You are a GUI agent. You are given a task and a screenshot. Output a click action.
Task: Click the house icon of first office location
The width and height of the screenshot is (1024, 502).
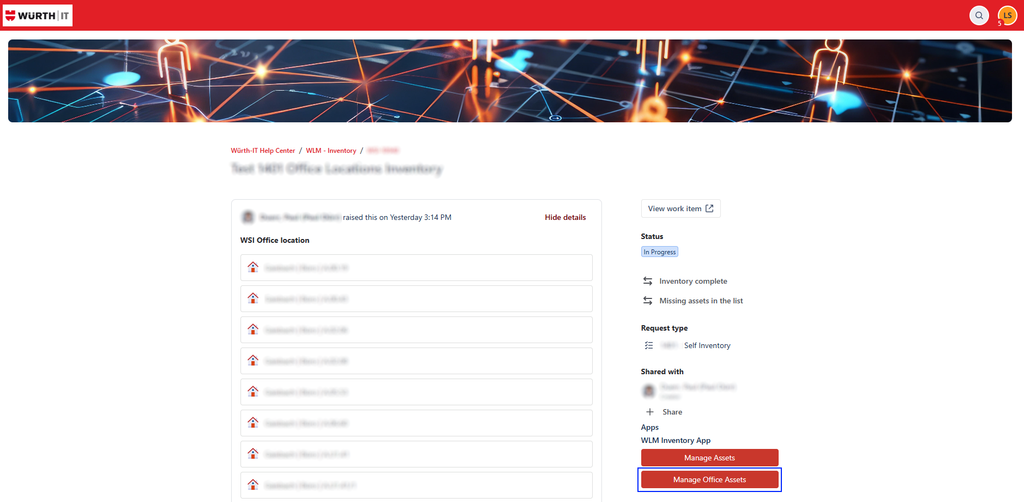pyautogui.click(x=253, y=267)
